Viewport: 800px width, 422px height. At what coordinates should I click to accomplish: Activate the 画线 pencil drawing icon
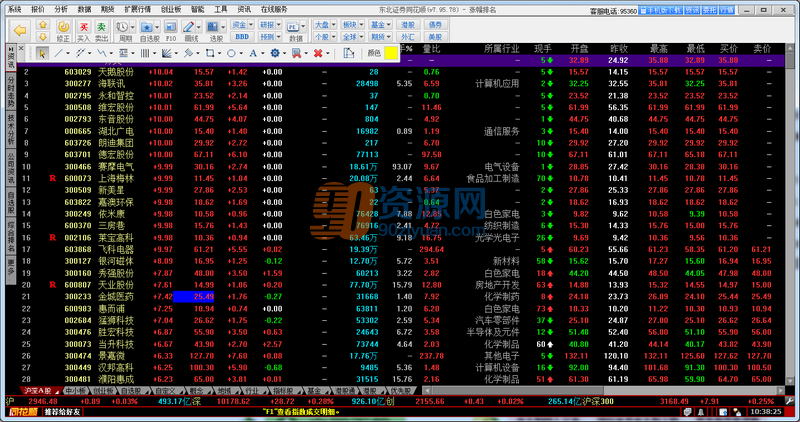tap(189, 27)
